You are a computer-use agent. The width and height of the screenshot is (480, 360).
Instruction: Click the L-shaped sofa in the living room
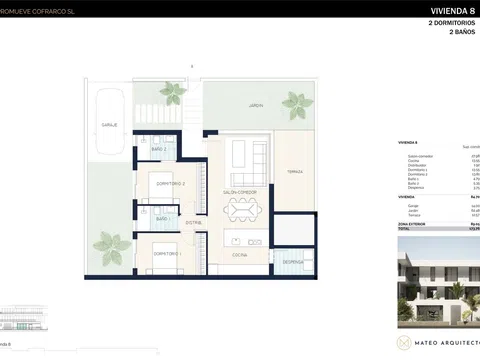click(249, 164)
